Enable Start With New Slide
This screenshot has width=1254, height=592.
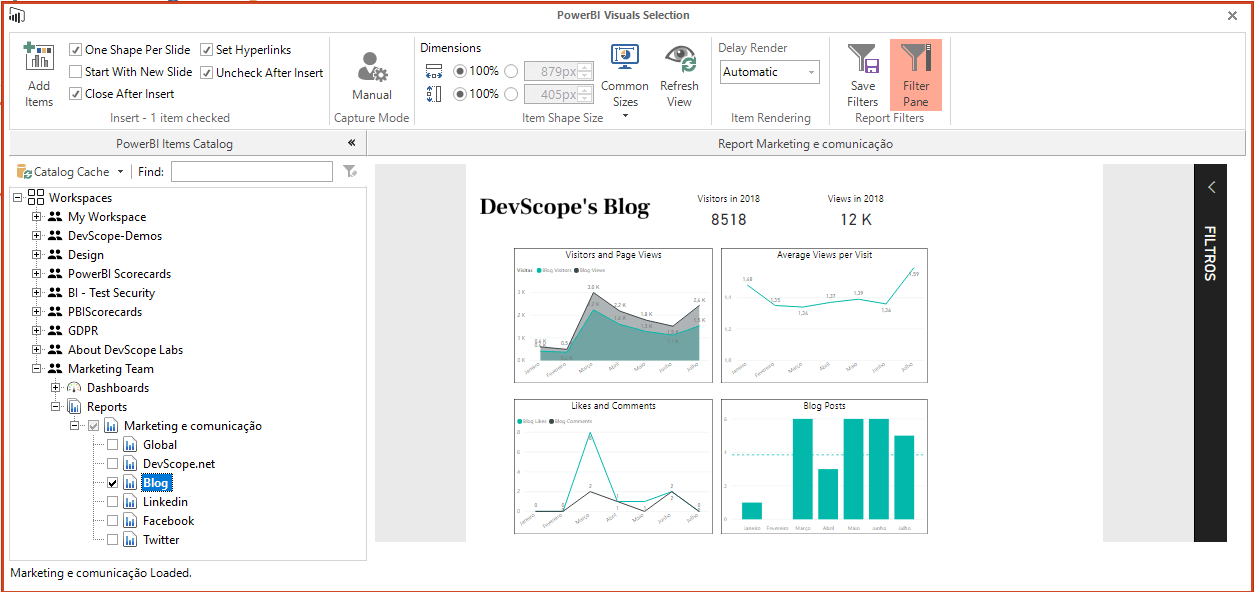click(73, 69)
